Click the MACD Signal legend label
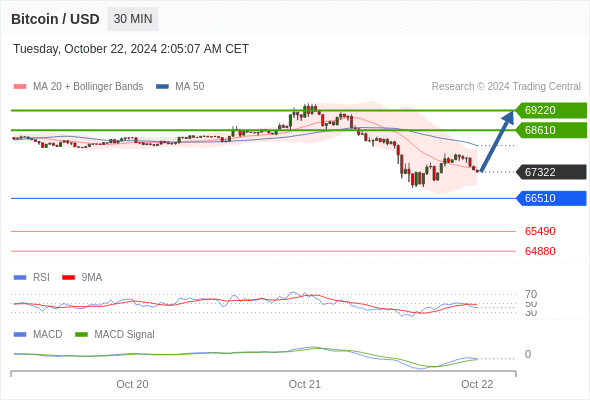Image resolution: width=590 pixels, height=400 pixels. [124, 335]
